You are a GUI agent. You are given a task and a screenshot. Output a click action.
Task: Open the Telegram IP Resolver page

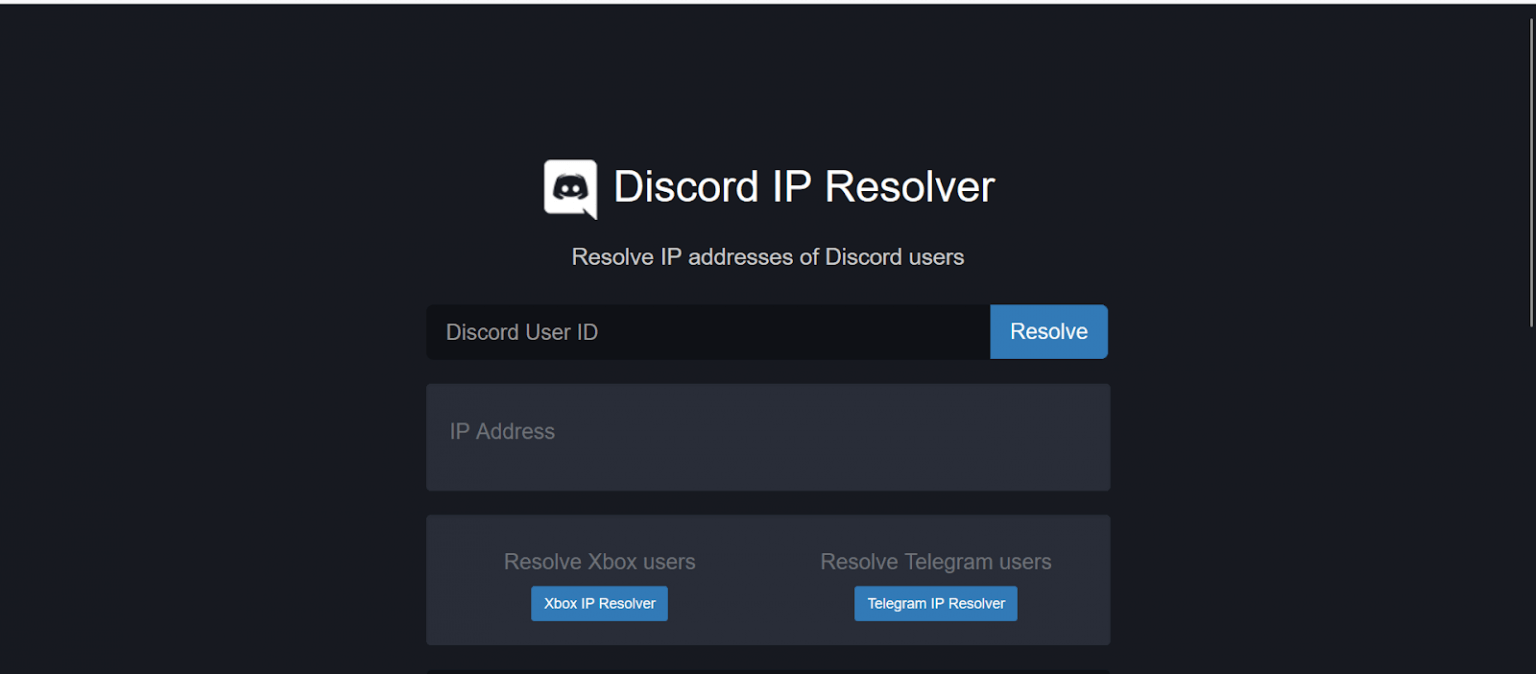(935, 604)
